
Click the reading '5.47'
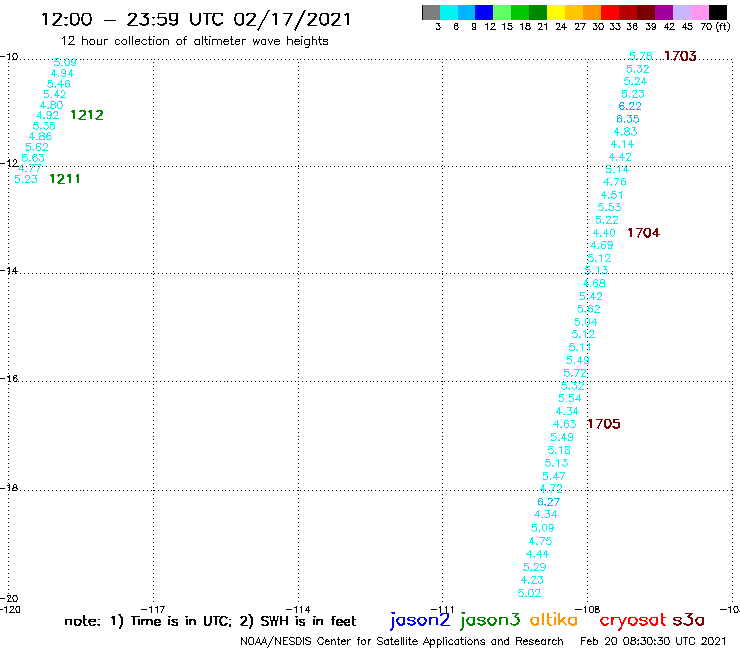click(x=554, y=476)
